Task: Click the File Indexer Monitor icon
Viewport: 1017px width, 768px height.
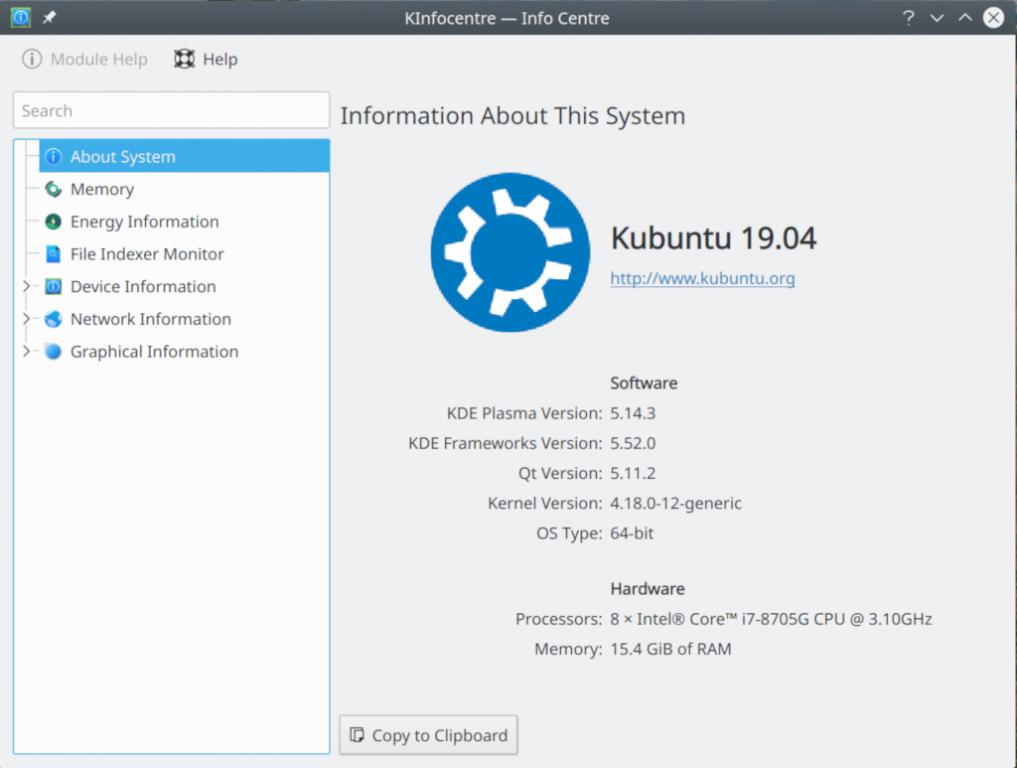Action: coord(53,255)
